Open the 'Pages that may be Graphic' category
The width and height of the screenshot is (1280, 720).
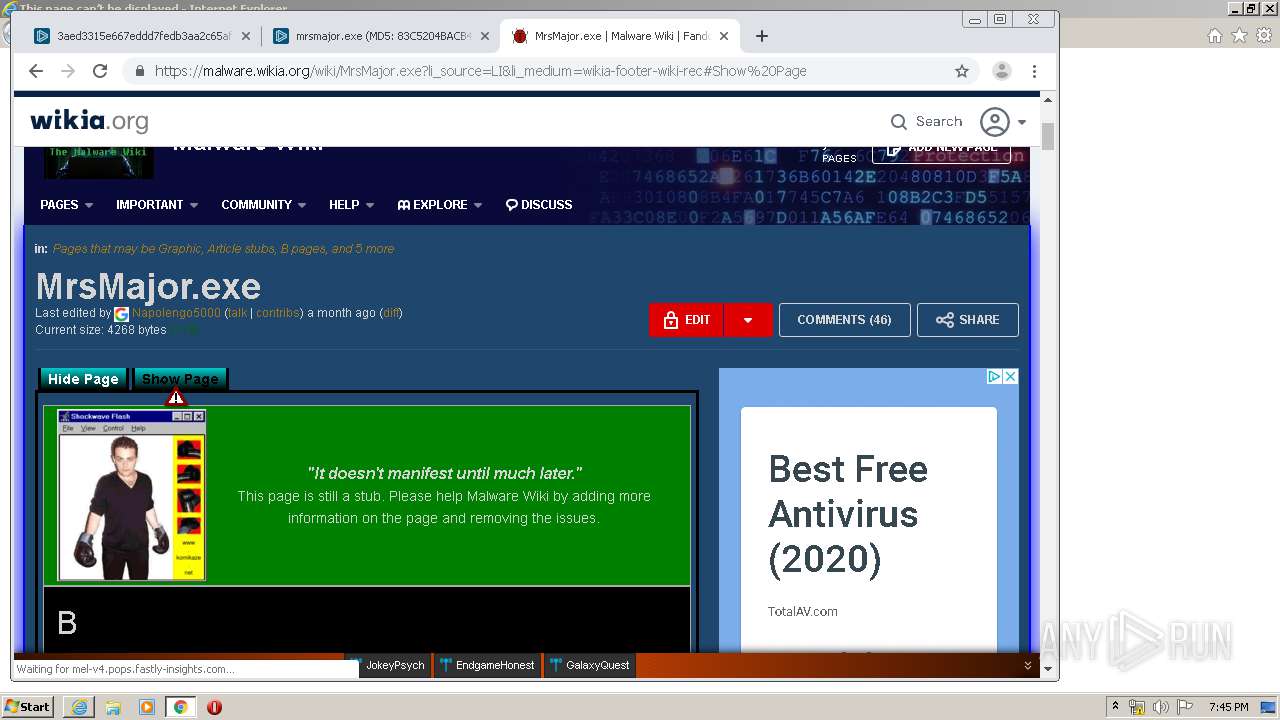[x=127, y=248]
